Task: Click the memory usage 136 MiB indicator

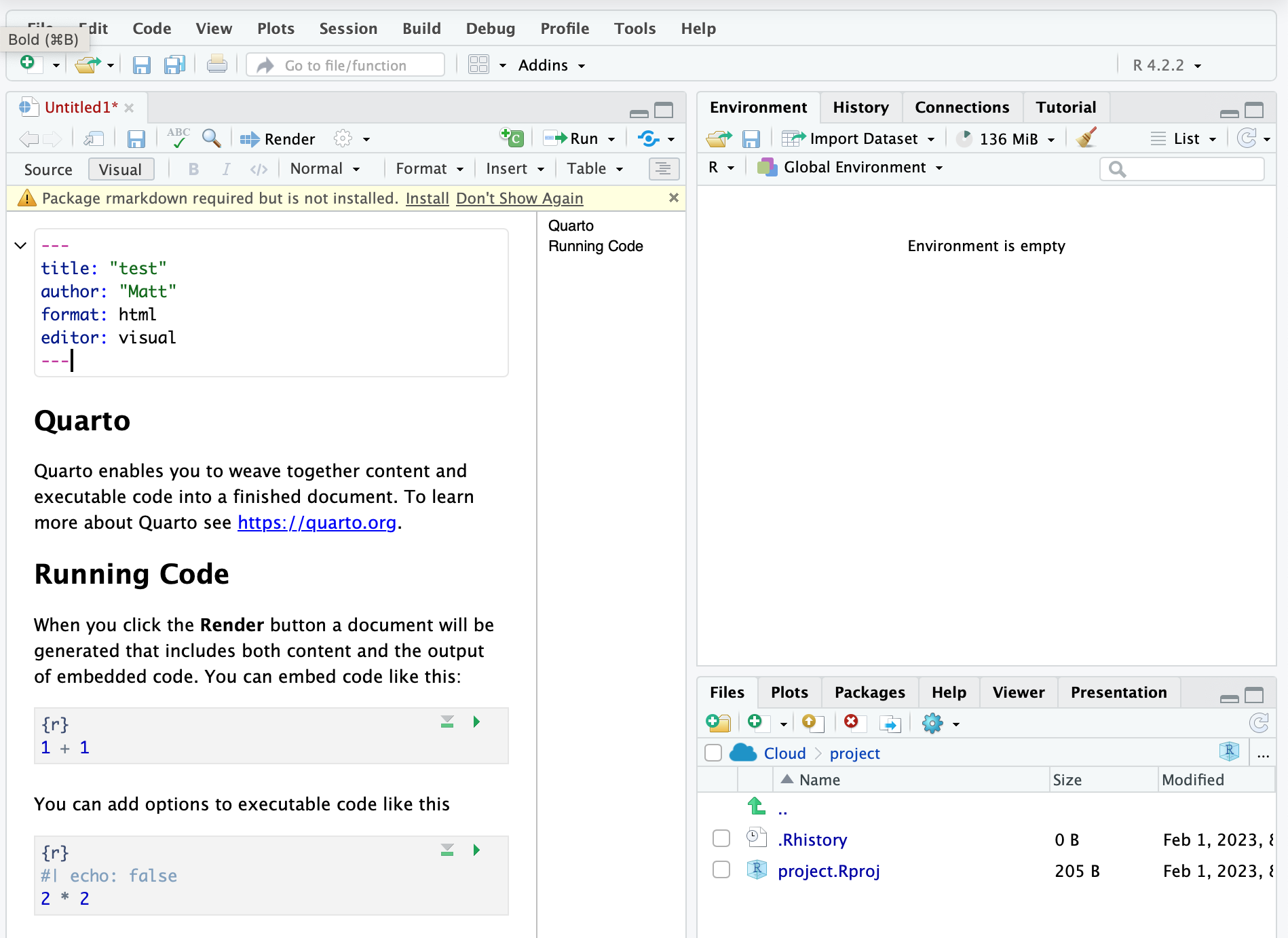Action: point(1007,139)
